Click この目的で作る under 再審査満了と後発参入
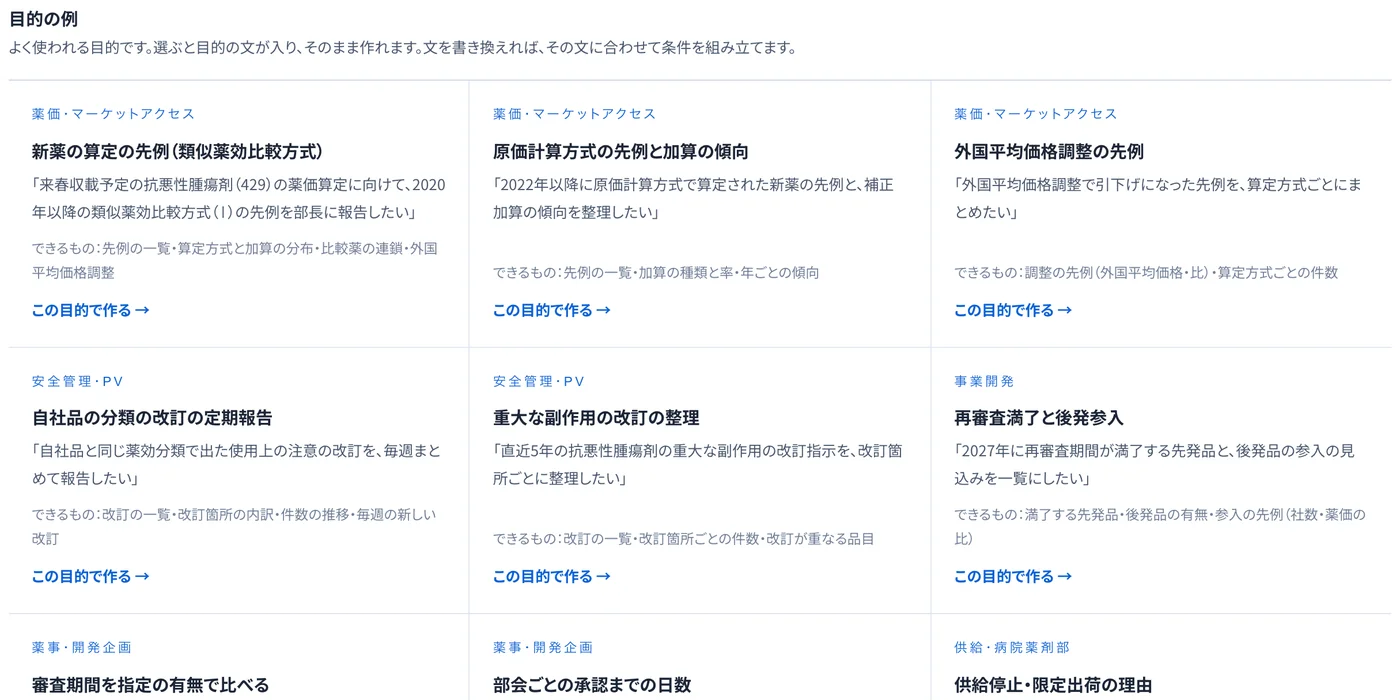The image size is (1400, 700). 1012,576
